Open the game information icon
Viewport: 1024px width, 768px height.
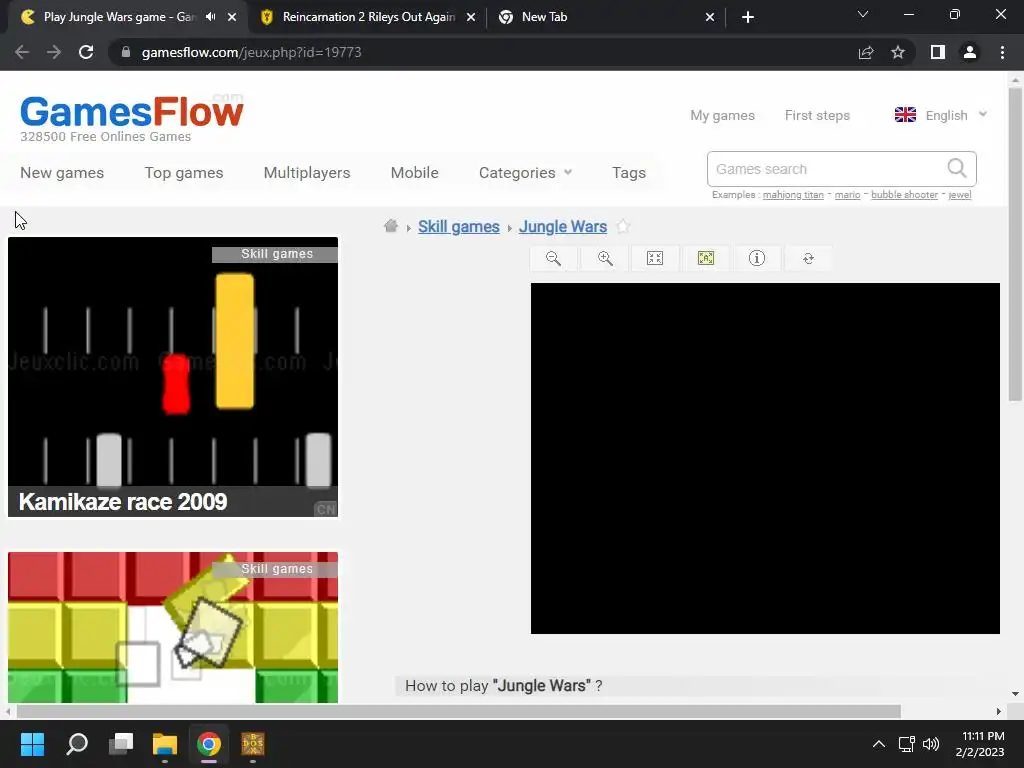pyautogui.click(x=757, y=259)
